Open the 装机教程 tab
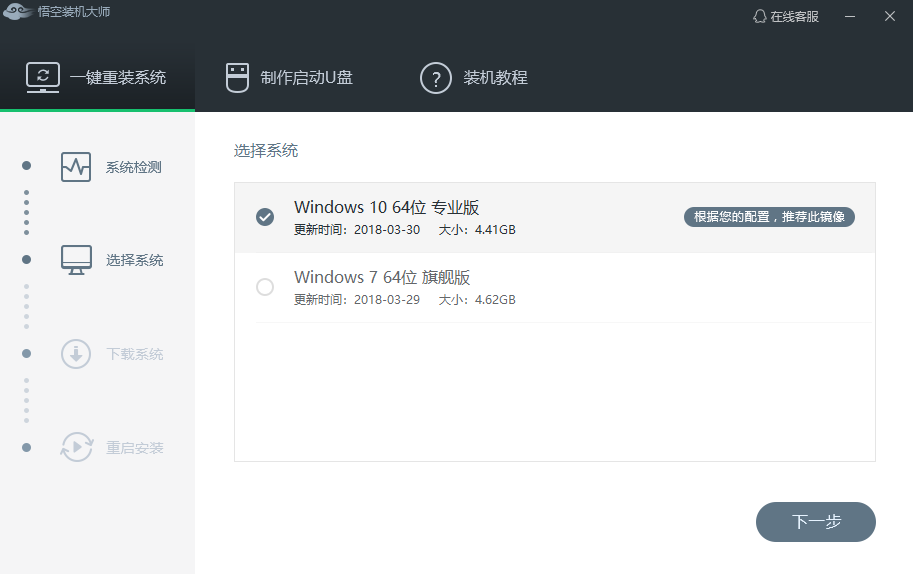 (473, 78)
